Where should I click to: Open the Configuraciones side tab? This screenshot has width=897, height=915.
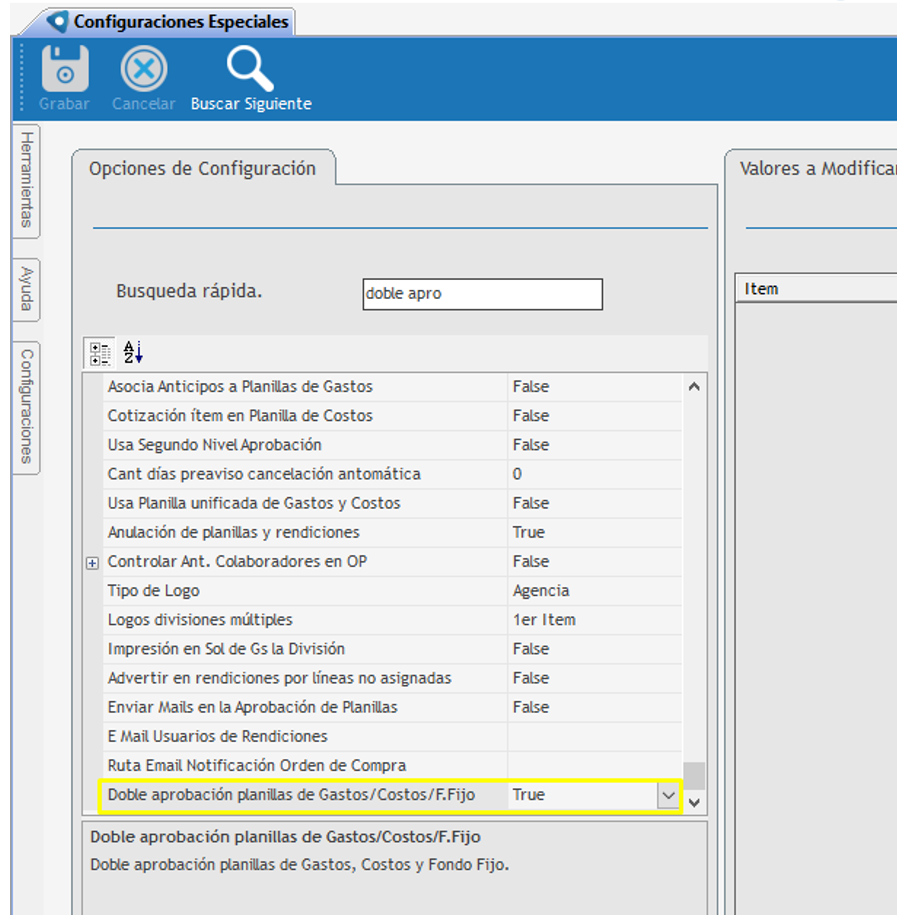pyautogui.click(x=27, y=407)
